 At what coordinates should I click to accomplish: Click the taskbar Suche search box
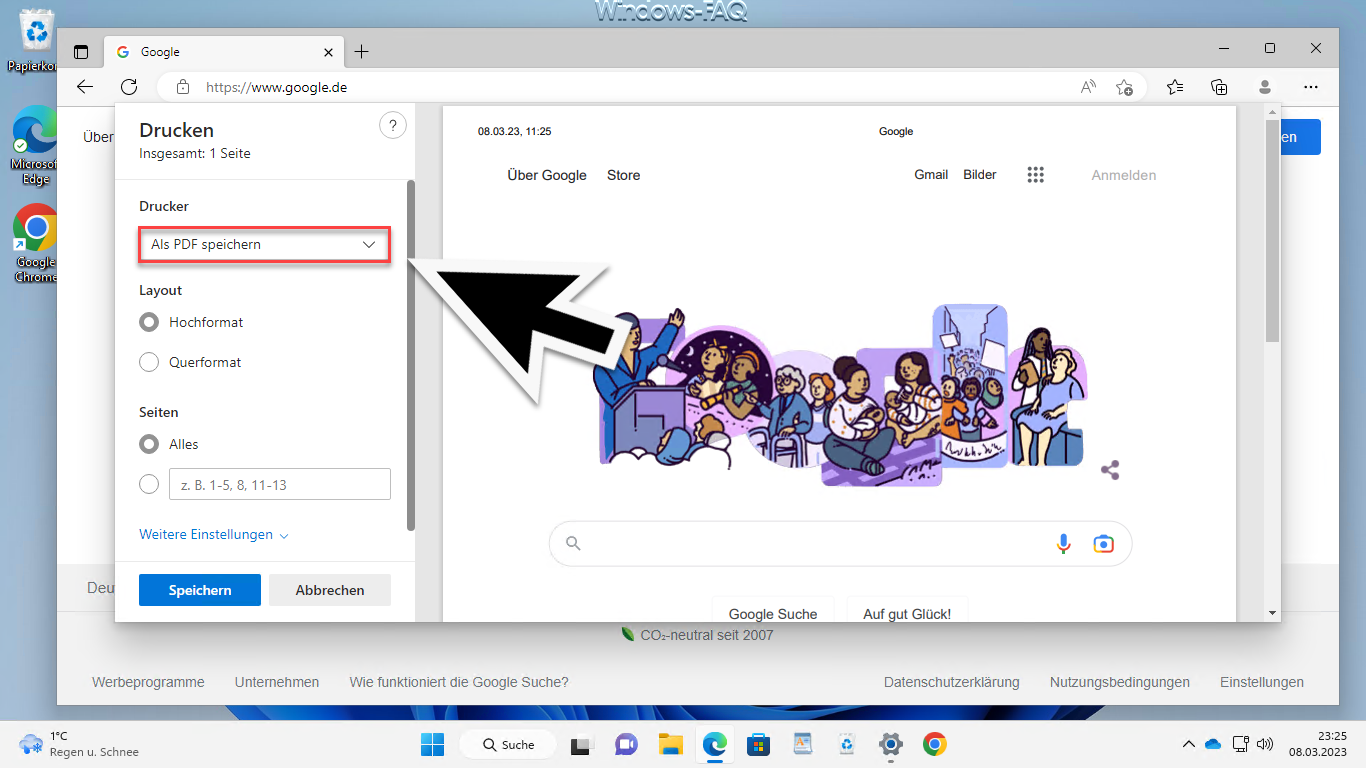510,744
